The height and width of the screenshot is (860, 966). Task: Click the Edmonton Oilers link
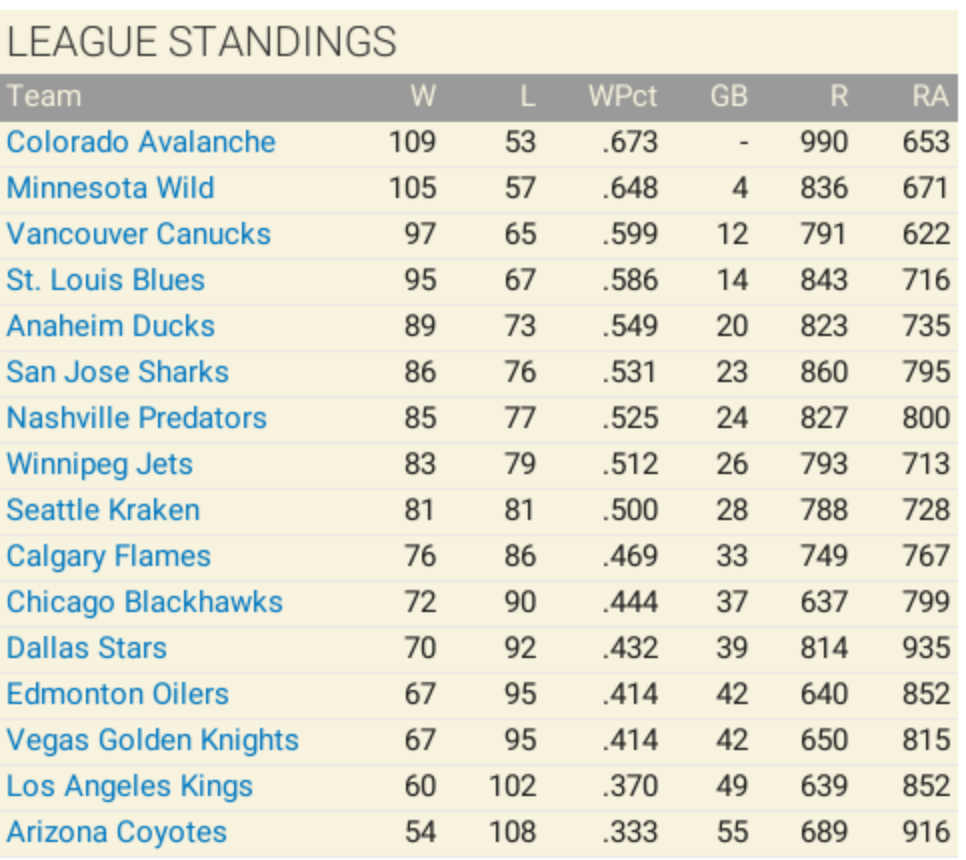117,694
